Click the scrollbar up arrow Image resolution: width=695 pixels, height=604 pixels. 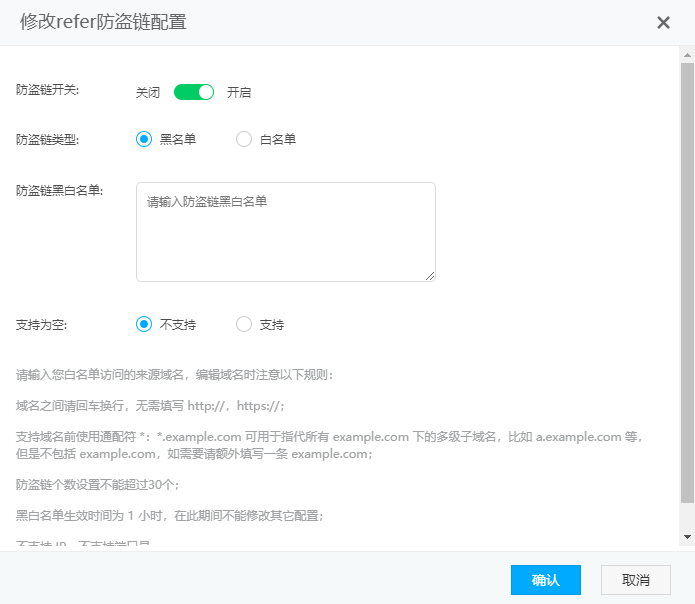[x=687, y=54]
